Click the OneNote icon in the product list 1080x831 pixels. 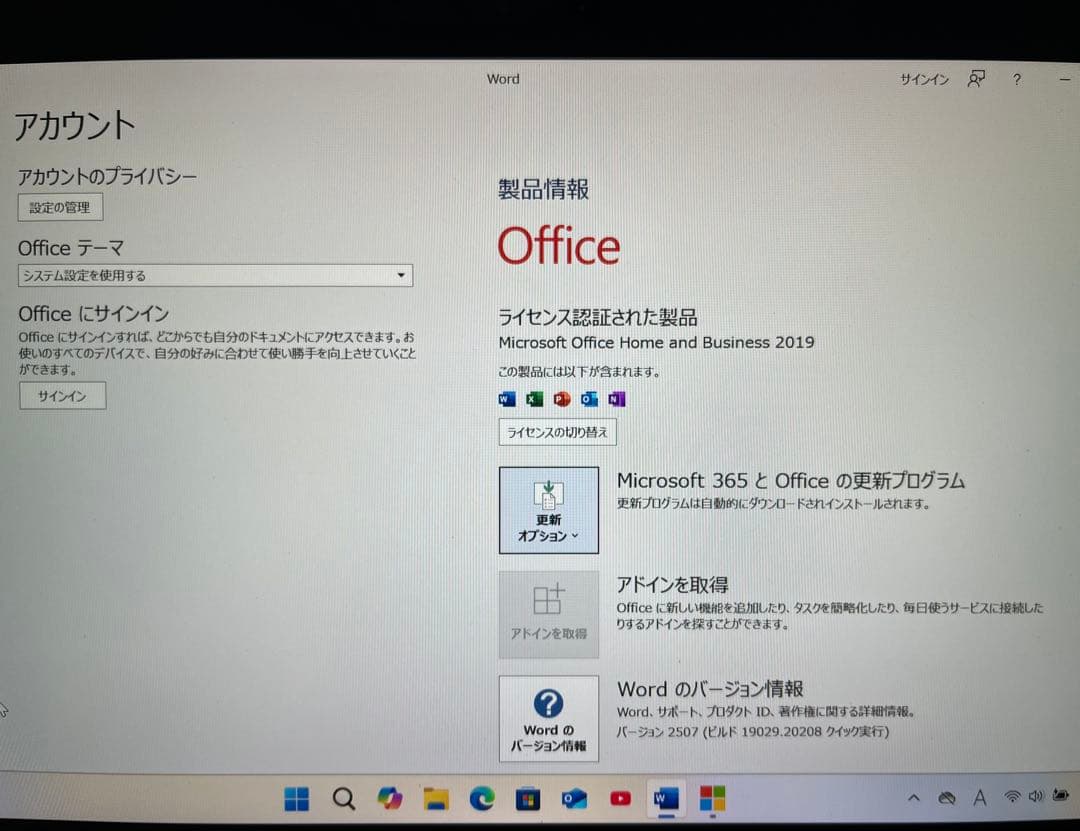pos(618,399)
